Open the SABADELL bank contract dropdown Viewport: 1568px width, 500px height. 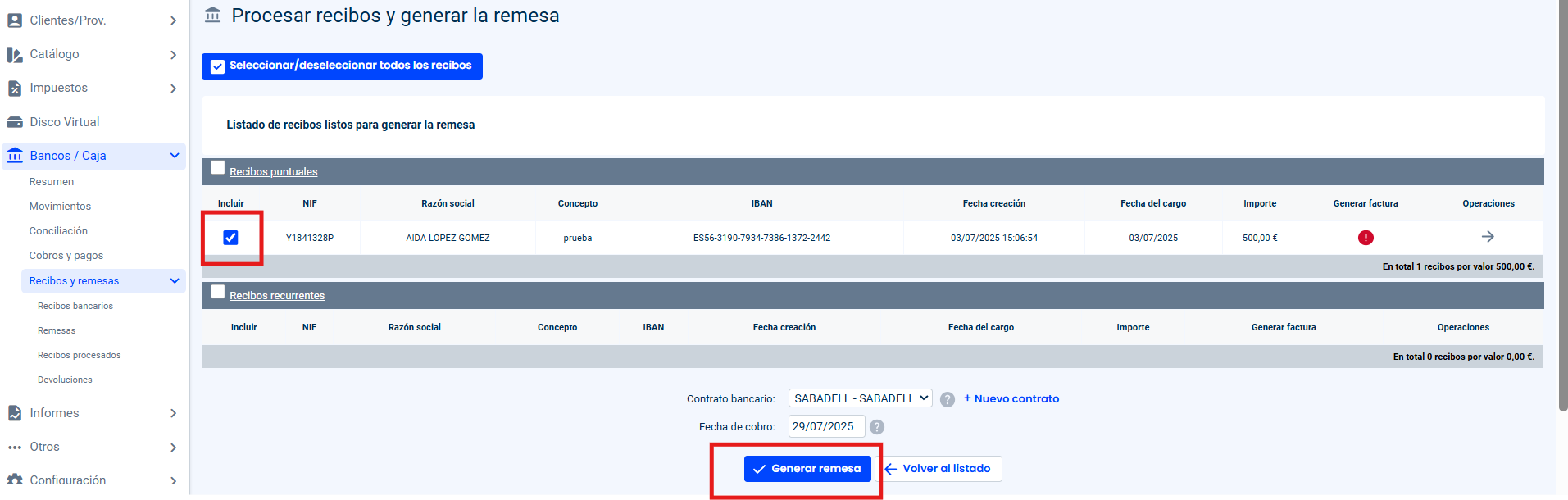tap(860, 398)
